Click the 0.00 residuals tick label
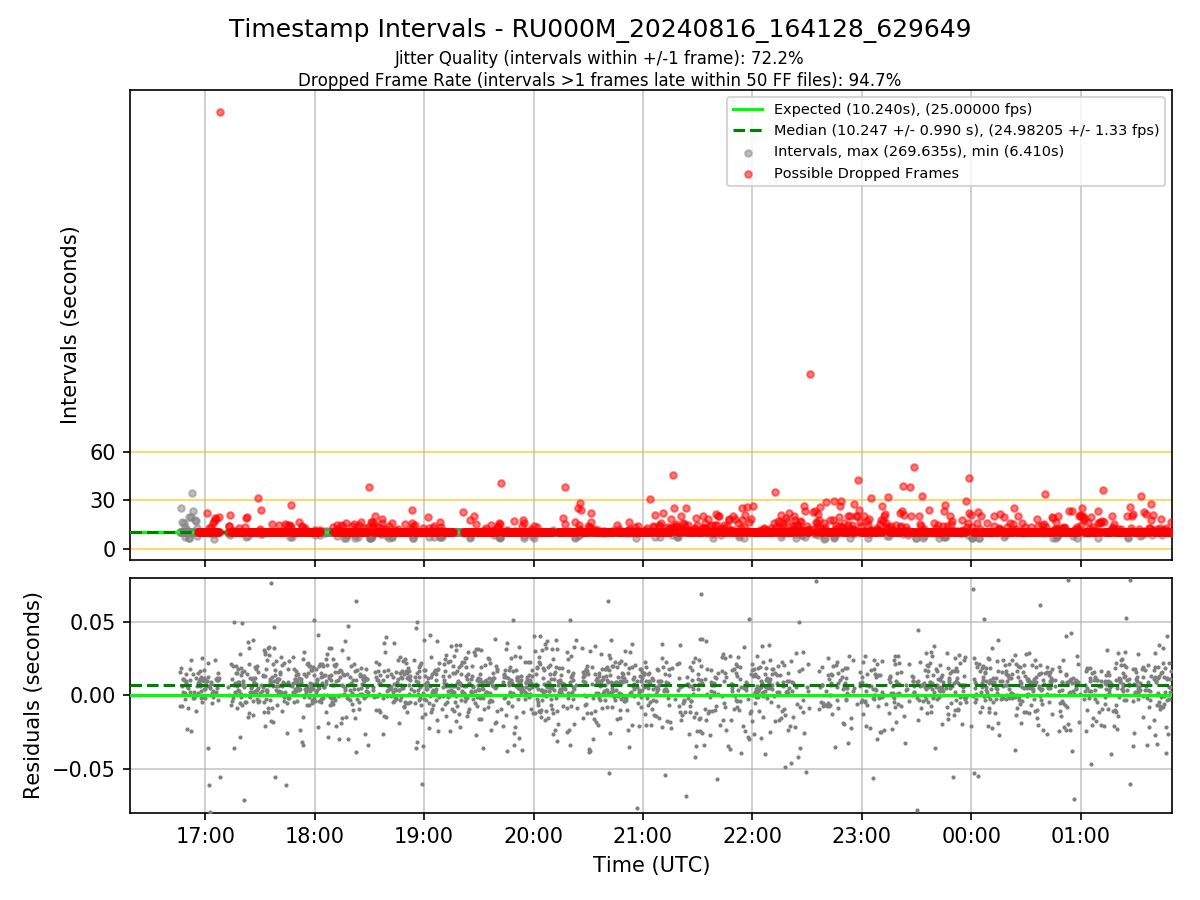The image size is (1200, 900). (95, 695)
